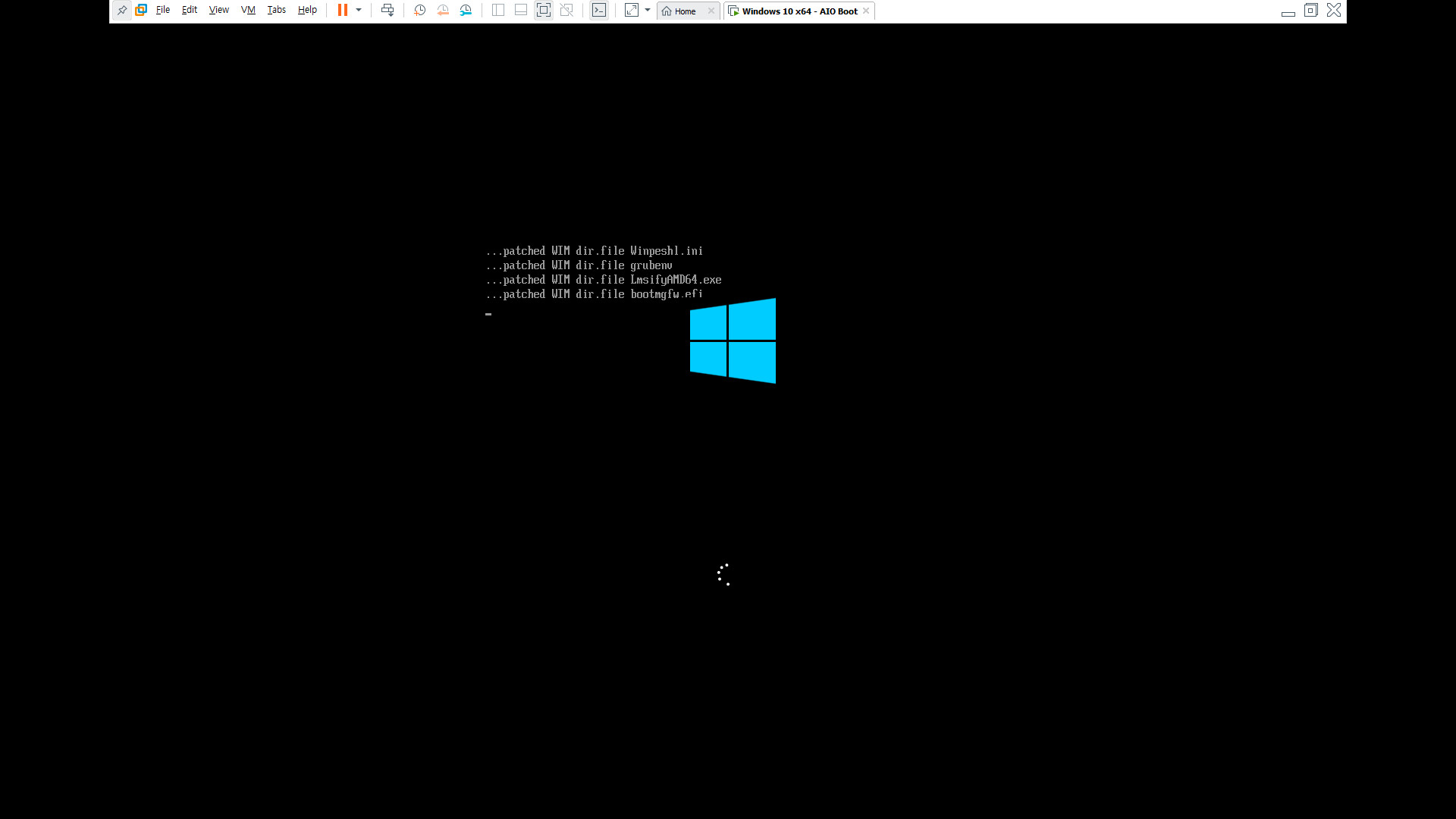Open the File menu
The height and width of the screenshot is (819, 1456).
(x=163, y=11)
